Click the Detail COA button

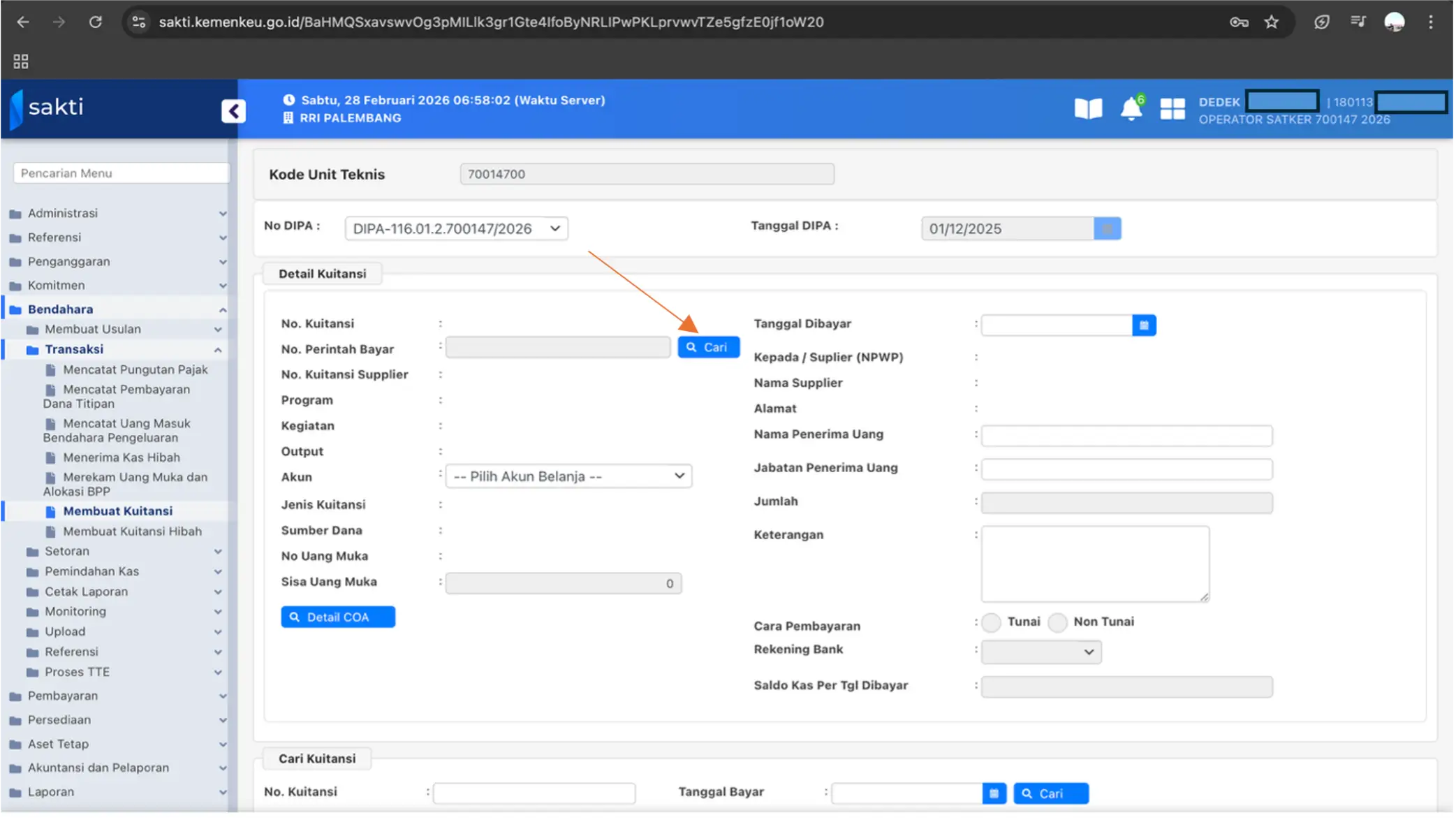point(338,617)
